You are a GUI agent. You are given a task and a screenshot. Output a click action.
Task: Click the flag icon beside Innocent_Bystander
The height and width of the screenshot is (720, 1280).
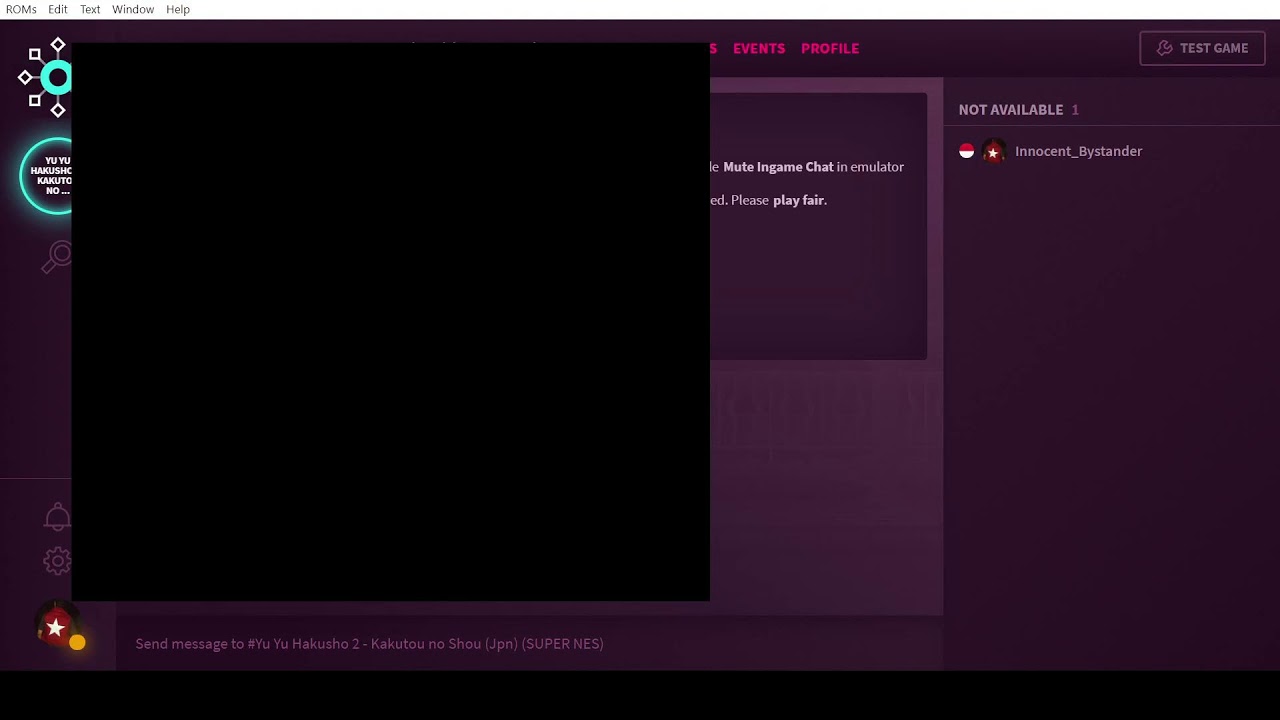click(x=967, y=151)
